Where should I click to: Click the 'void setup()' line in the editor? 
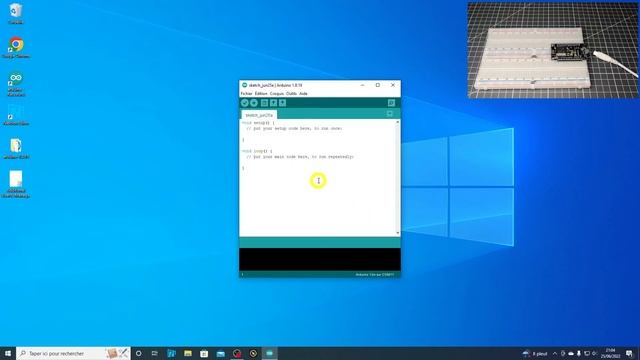pyautogui.click(x=258, y=123)
